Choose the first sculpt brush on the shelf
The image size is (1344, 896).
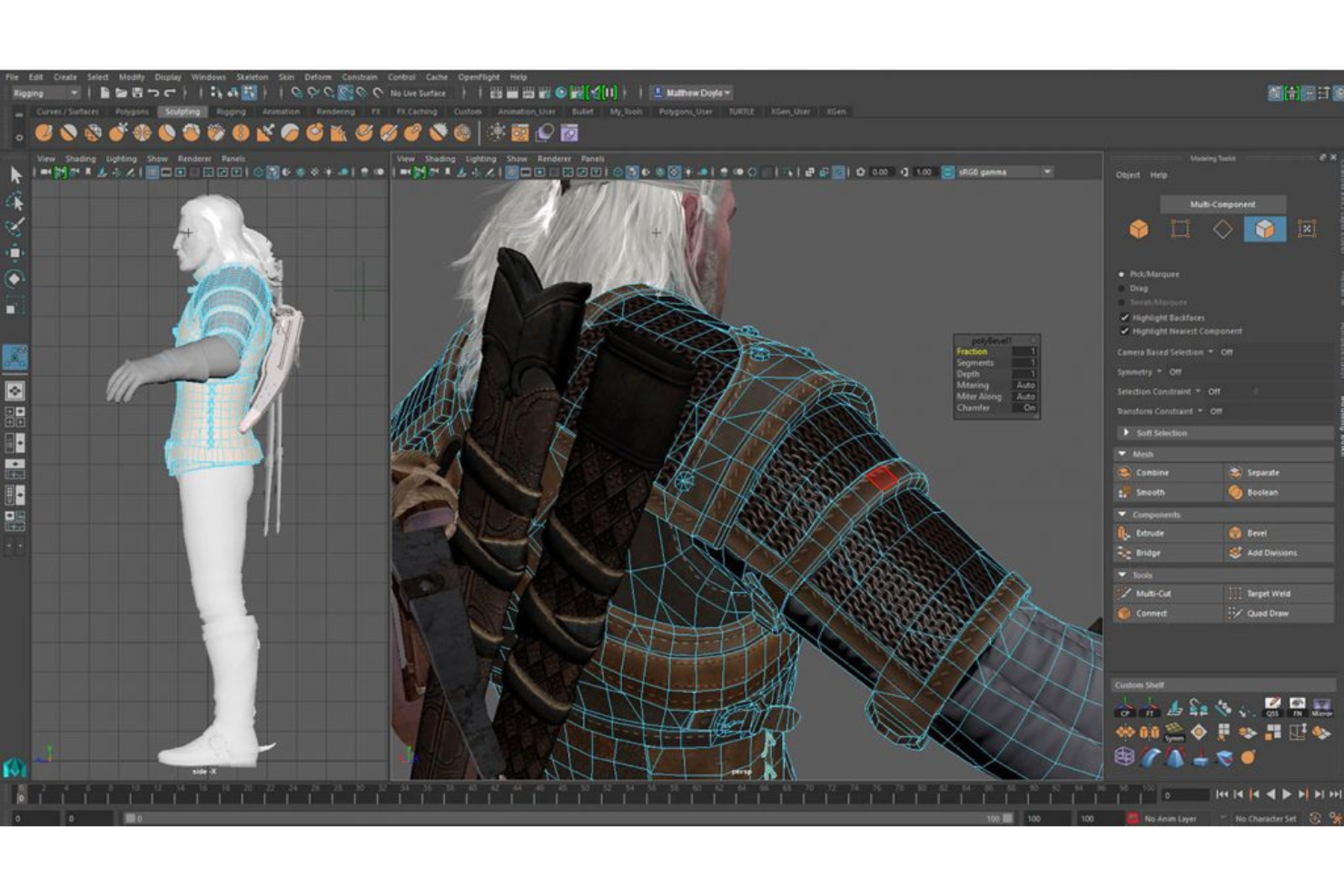pos(44,133)
